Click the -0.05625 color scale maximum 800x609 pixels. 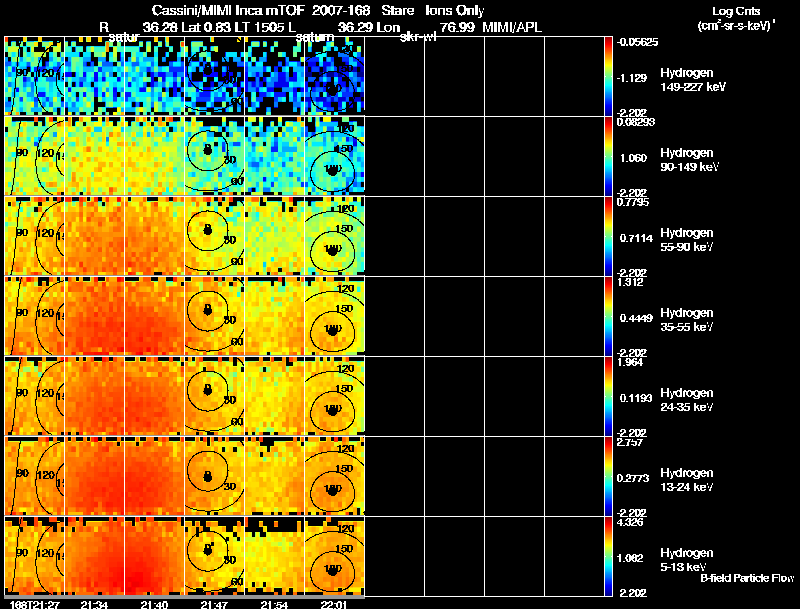pyautogui.click(x=637, y=42)
